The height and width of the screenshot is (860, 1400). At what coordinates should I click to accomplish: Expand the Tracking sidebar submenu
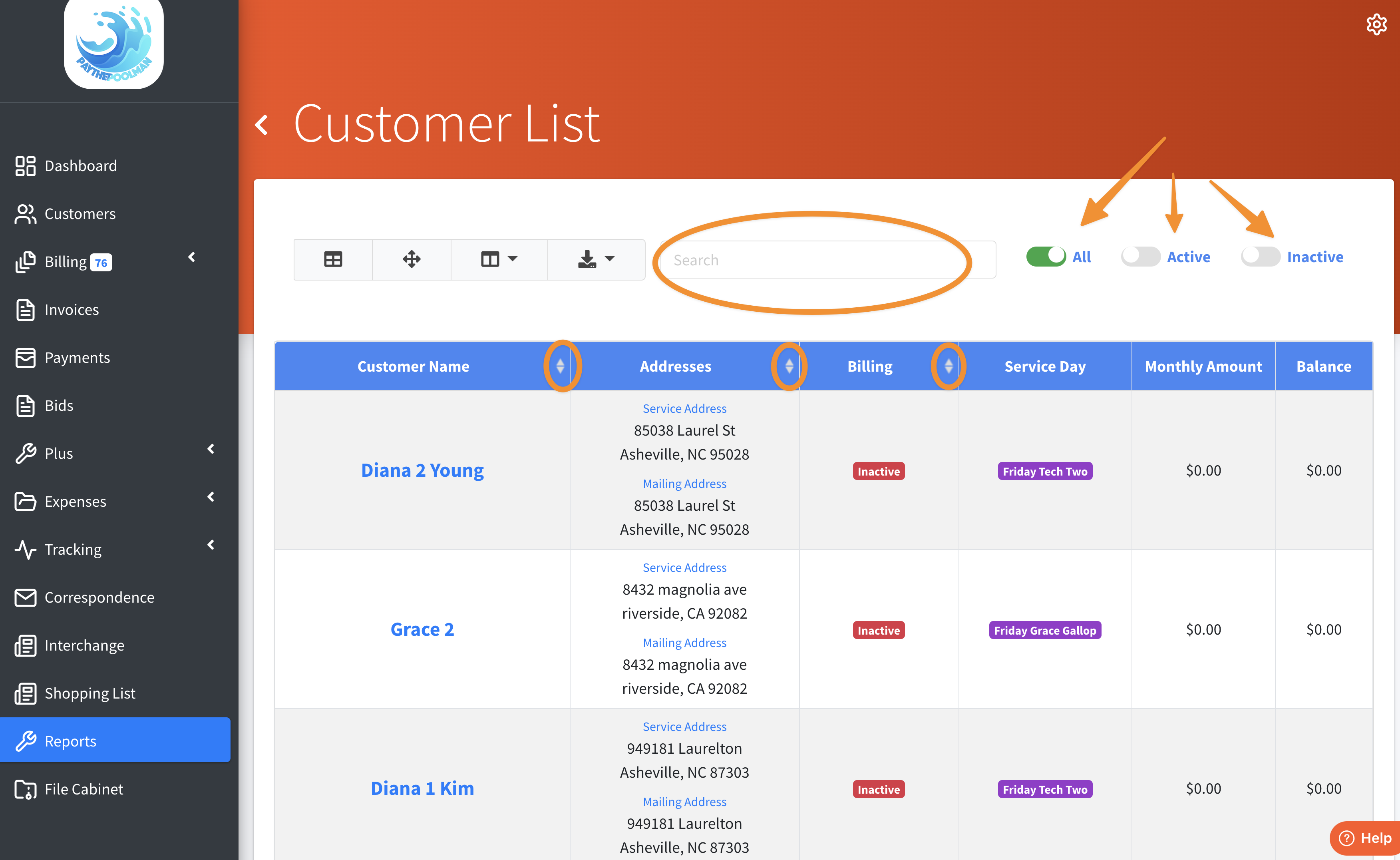[x=211, y=545]
